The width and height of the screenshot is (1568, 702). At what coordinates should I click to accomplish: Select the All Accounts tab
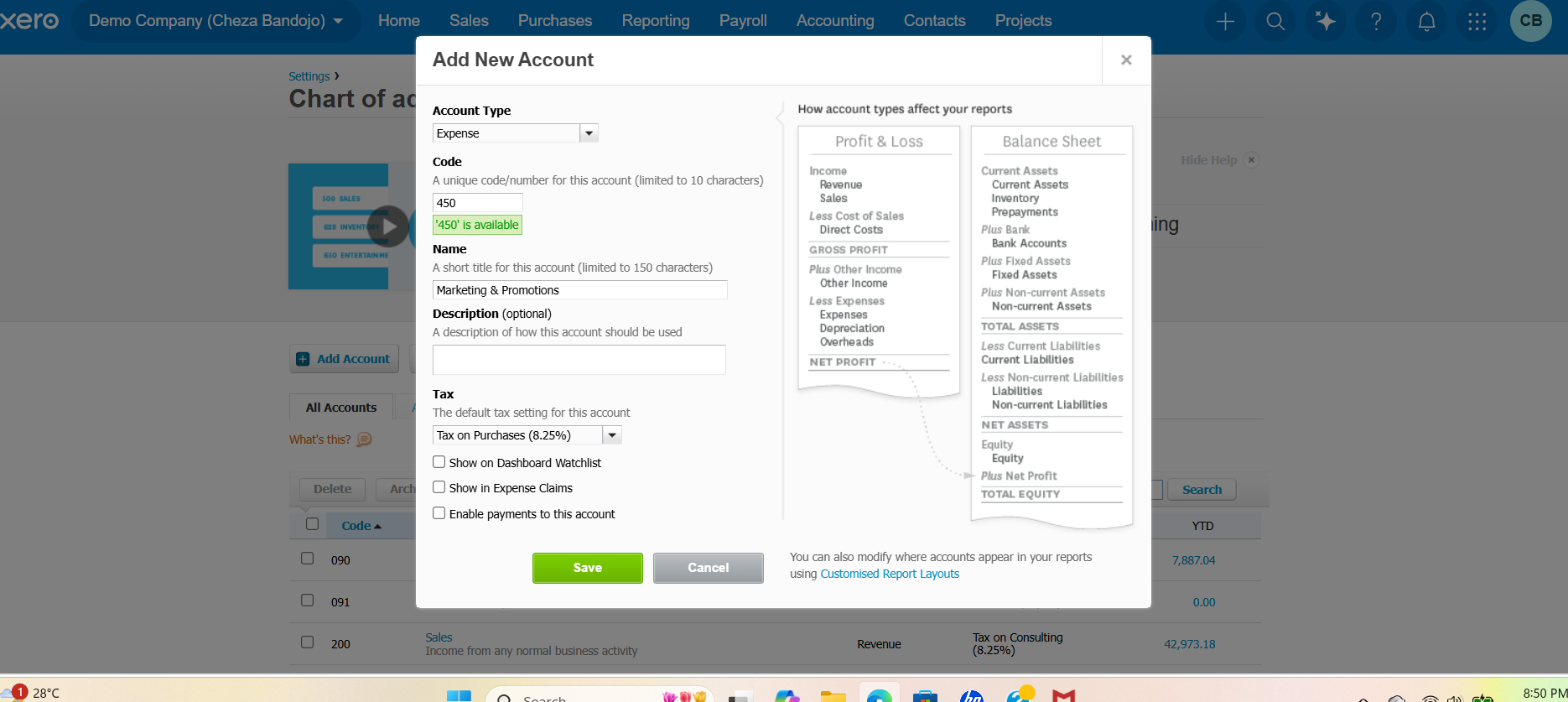click(x=341, y=408)
